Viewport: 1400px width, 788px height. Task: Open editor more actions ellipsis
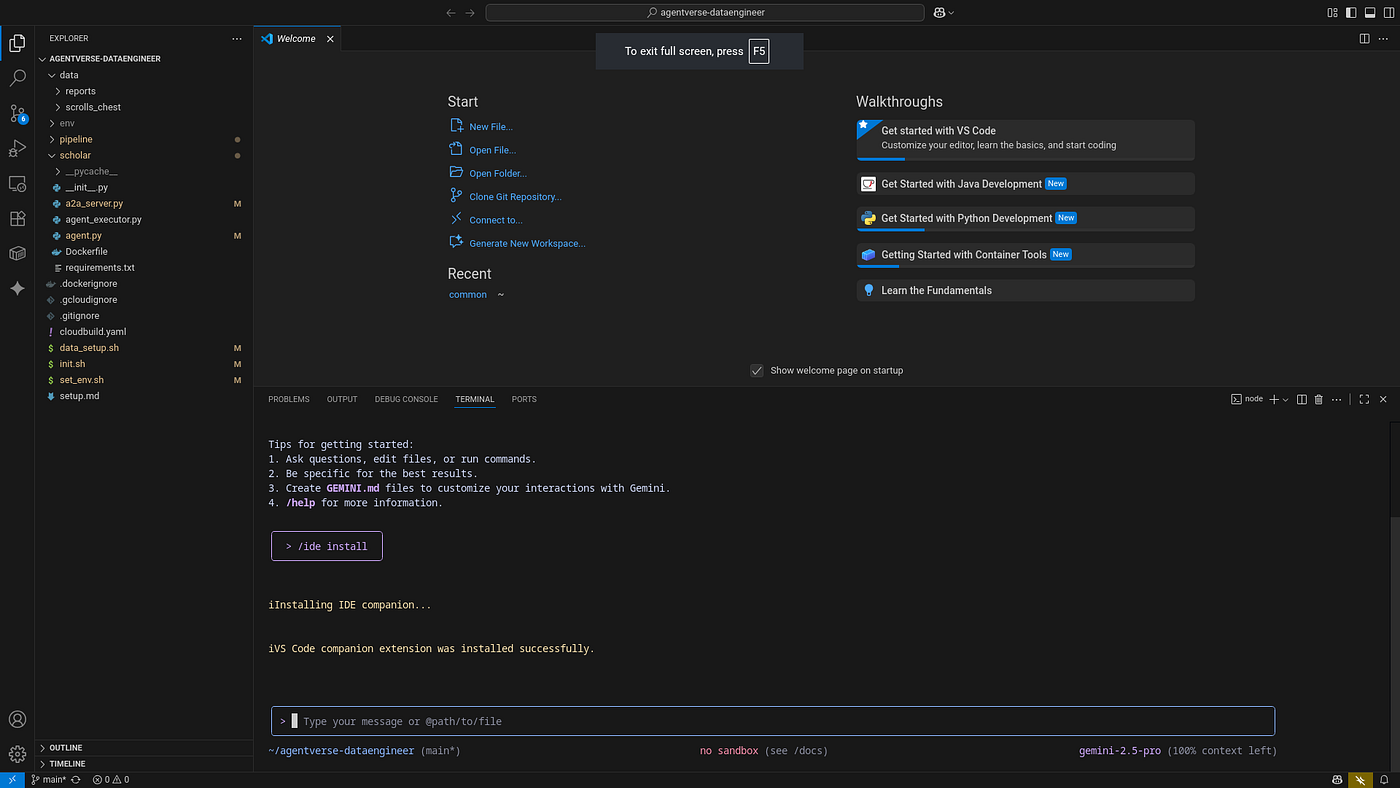tap(1385, 39)
